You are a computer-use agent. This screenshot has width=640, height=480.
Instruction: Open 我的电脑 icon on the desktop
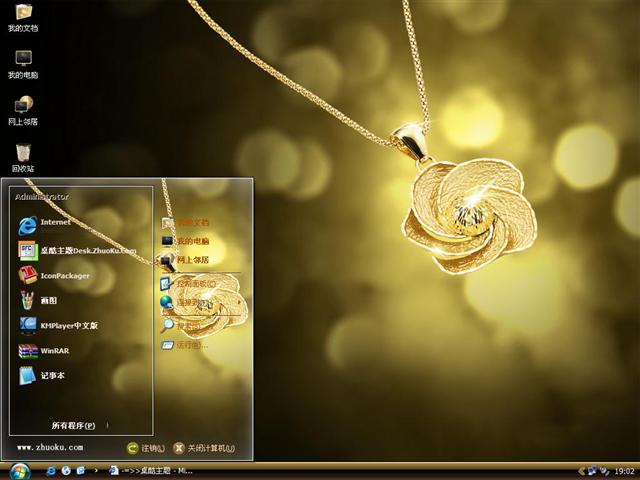click(22, 60)
